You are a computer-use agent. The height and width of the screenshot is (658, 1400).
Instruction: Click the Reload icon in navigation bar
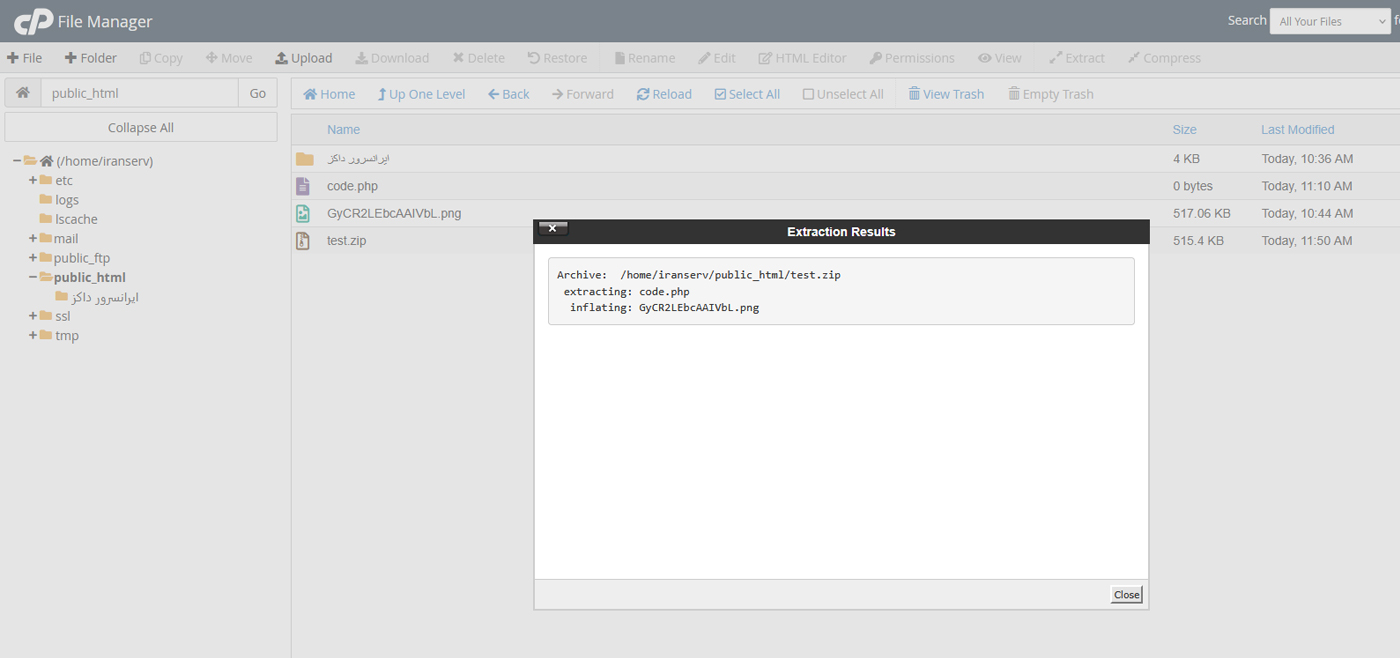[x=643, y=94]
